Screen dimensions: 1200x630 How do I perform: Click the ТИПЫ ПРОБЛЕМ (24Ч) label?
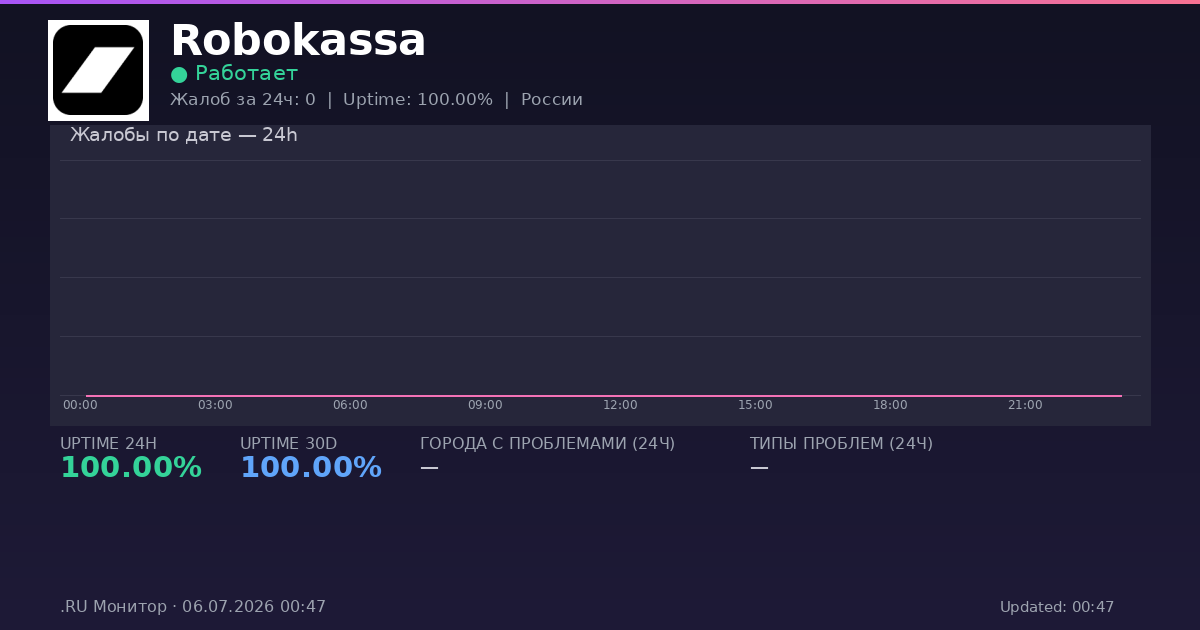pyautogui.click(x=841, y=444)
